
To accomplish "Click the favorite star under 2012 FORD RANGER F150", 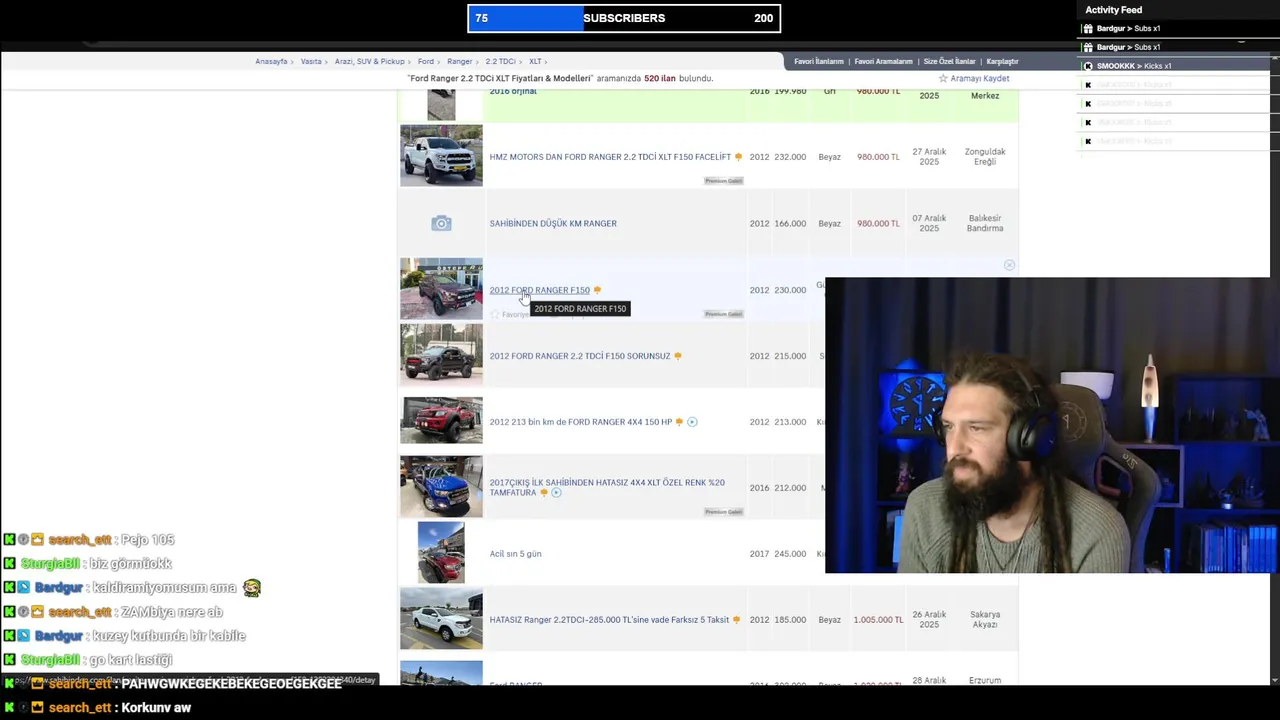I will pos(494,314).
